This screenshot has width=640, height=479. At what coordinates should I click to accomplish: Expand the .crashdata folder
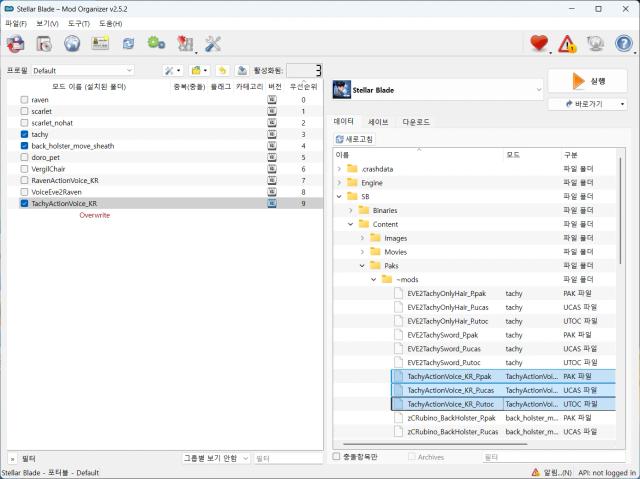click(x=339, y=169)
